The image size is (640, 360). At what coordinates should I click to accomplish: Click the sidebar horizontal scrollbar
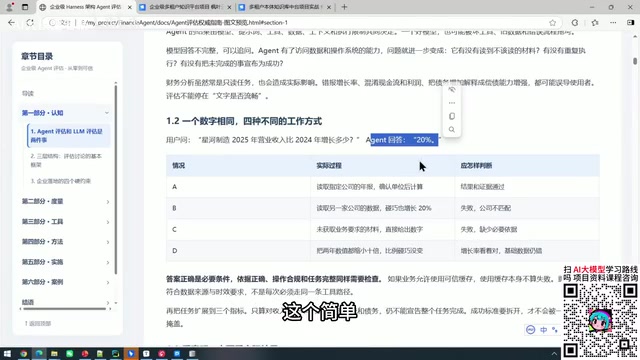[64, 309]
